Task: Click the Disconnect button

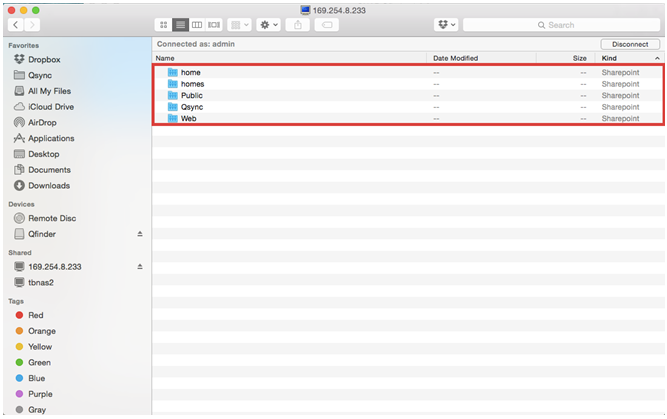Action: click(x=630, y=44)
